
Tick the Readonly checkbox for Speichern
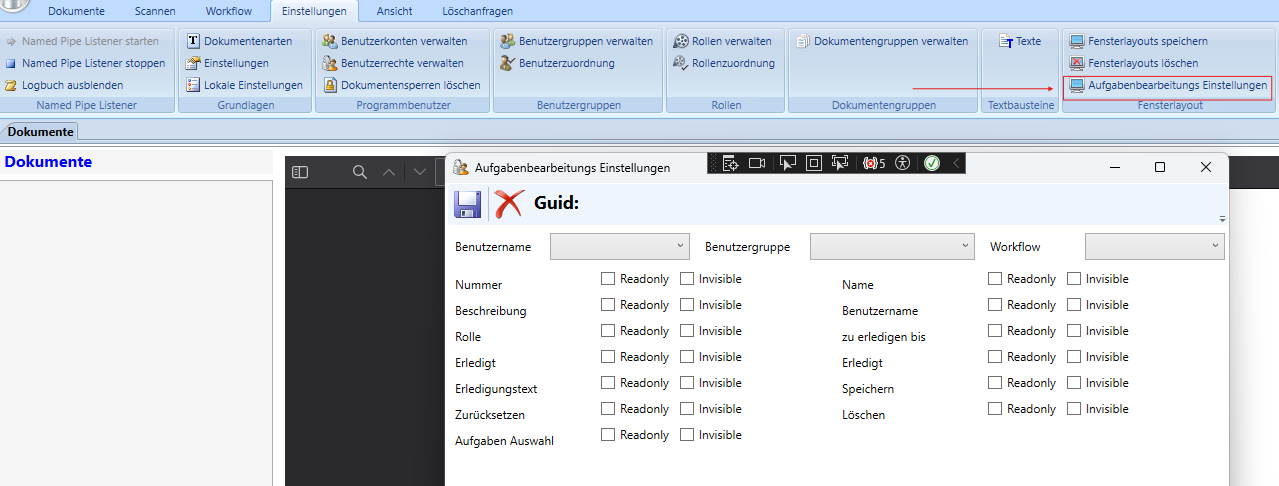(x=995, y=383)
